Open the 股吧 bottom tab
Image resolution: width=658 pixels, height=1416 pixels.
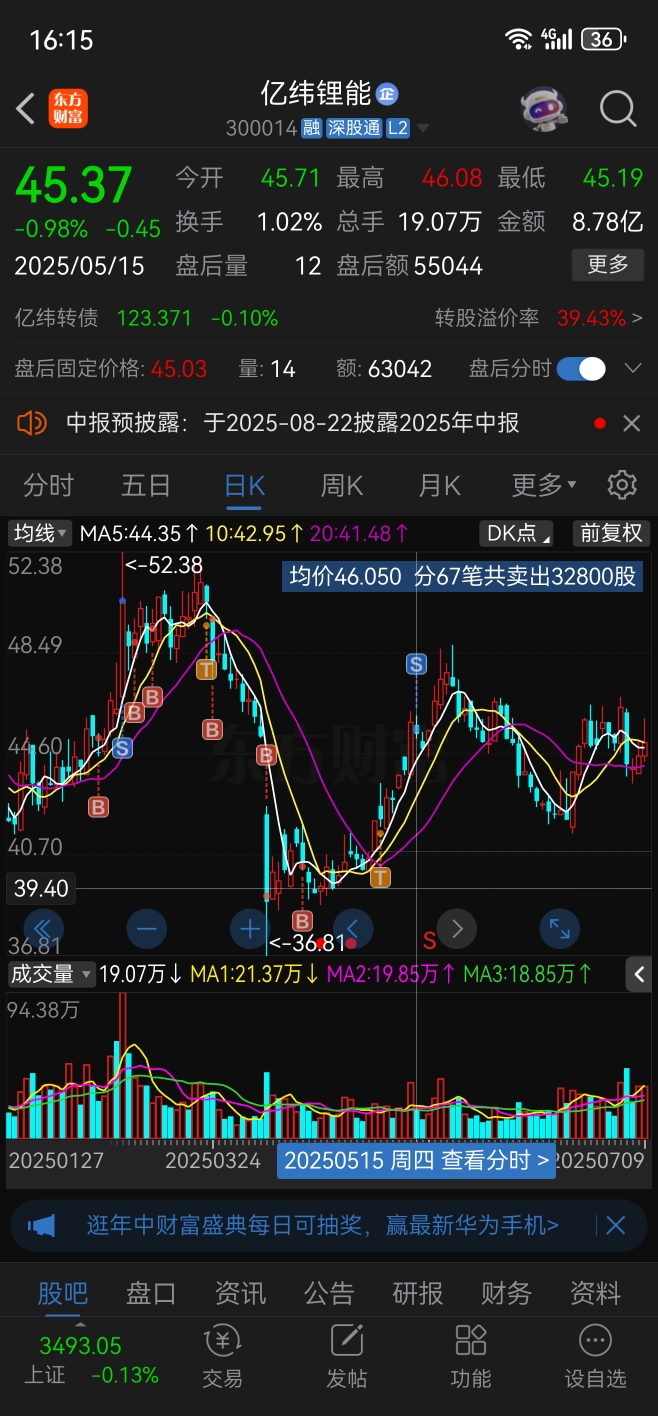tap(63, 1293)
